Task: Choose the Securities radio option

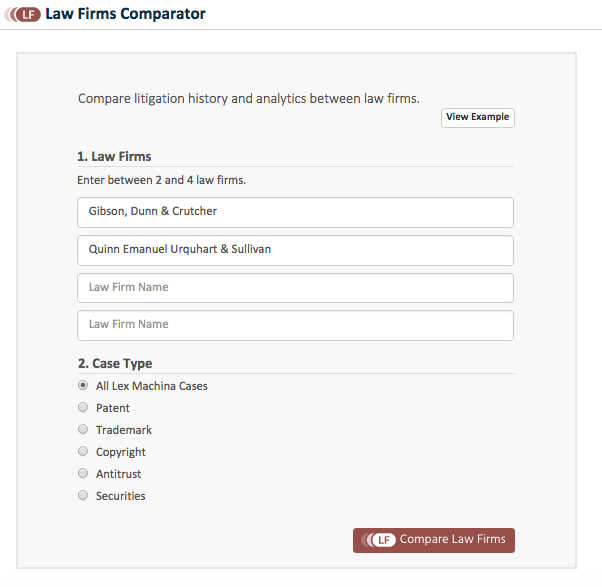Action: [x=83, y=496]
